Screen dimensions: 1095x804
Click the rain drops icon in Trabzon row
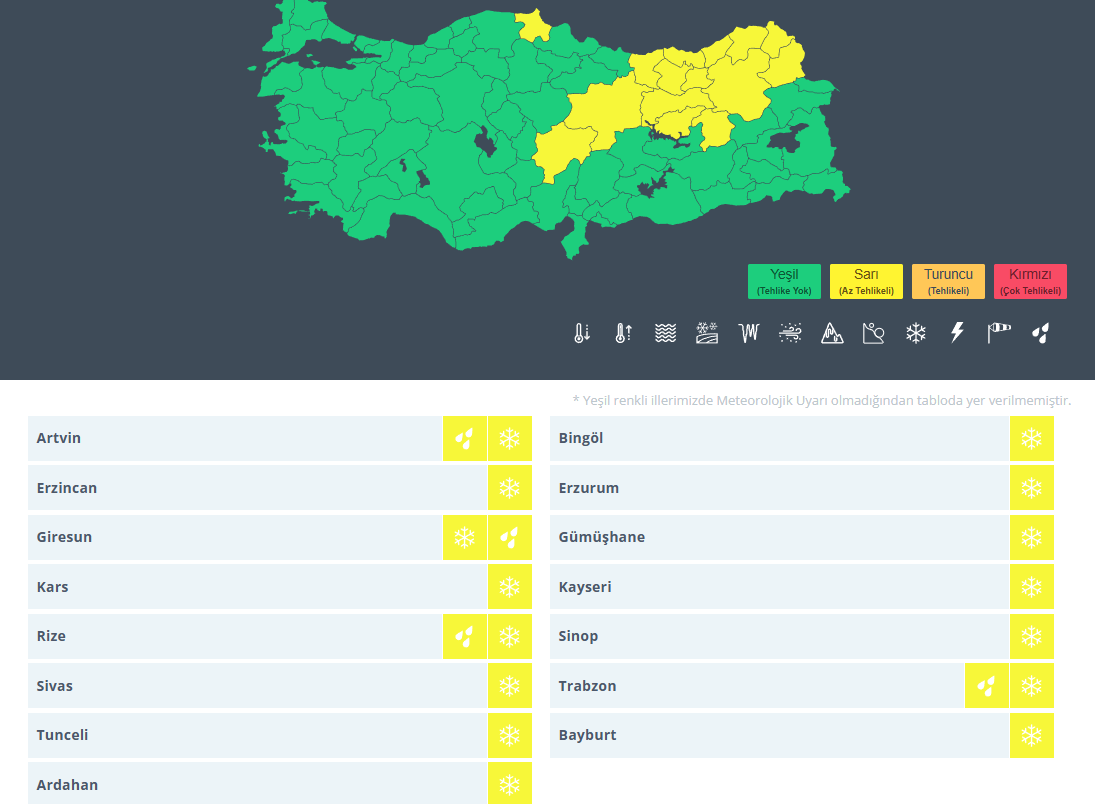pos(986,686)
